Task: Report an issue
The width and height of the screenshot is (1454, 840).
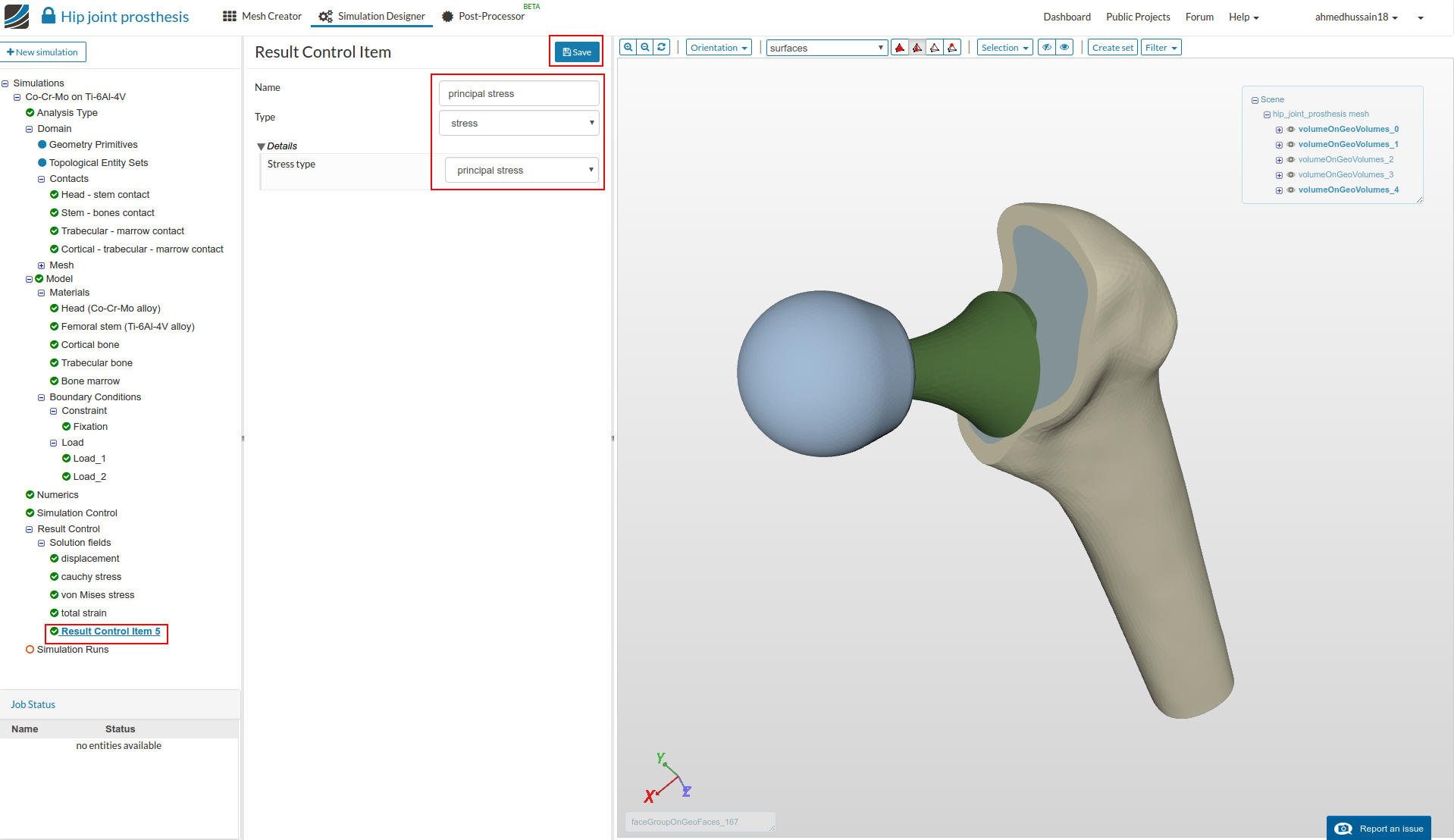Action: click(x=1379, y=828)
